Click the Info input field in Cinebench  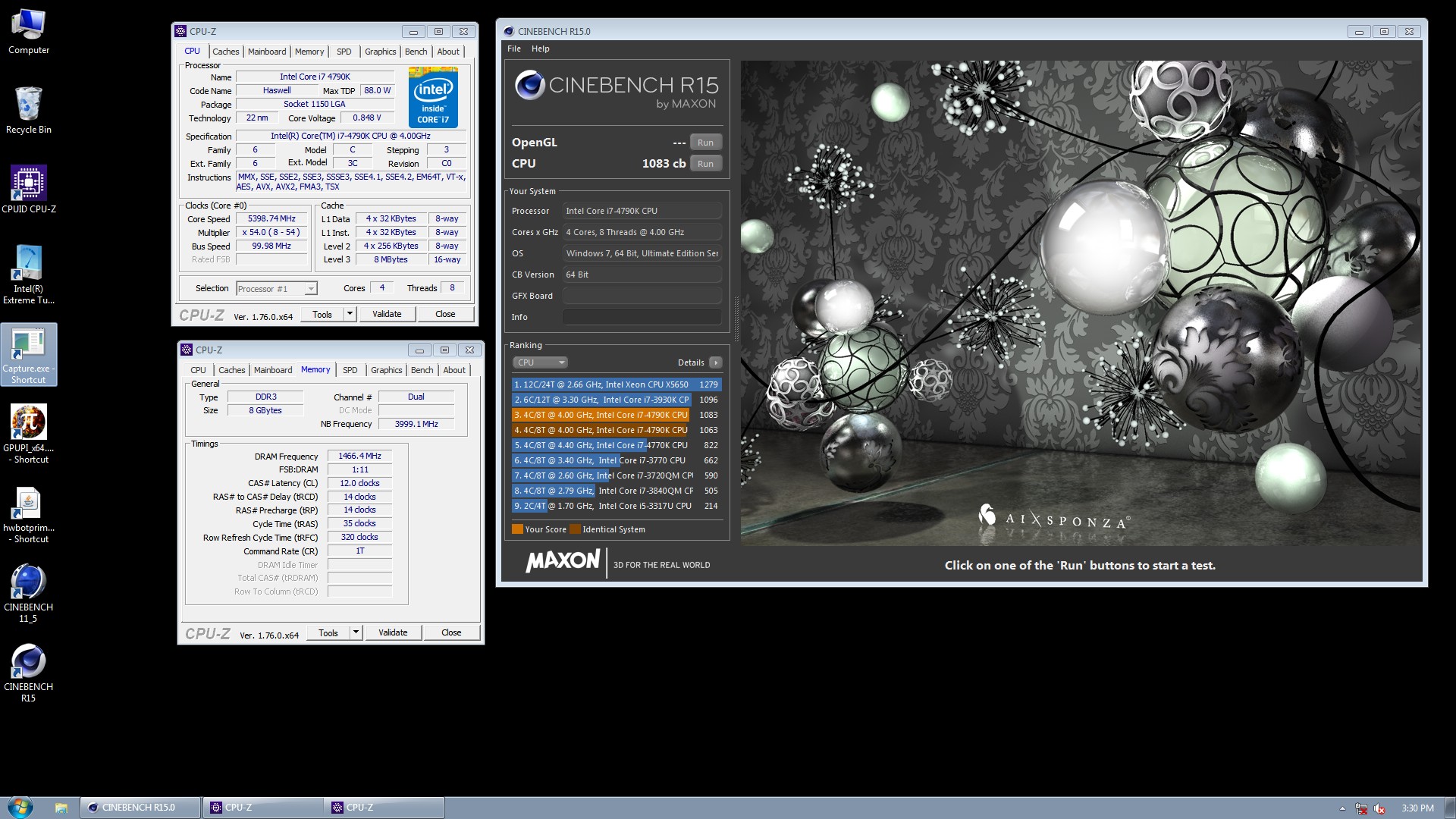(642, 317)
